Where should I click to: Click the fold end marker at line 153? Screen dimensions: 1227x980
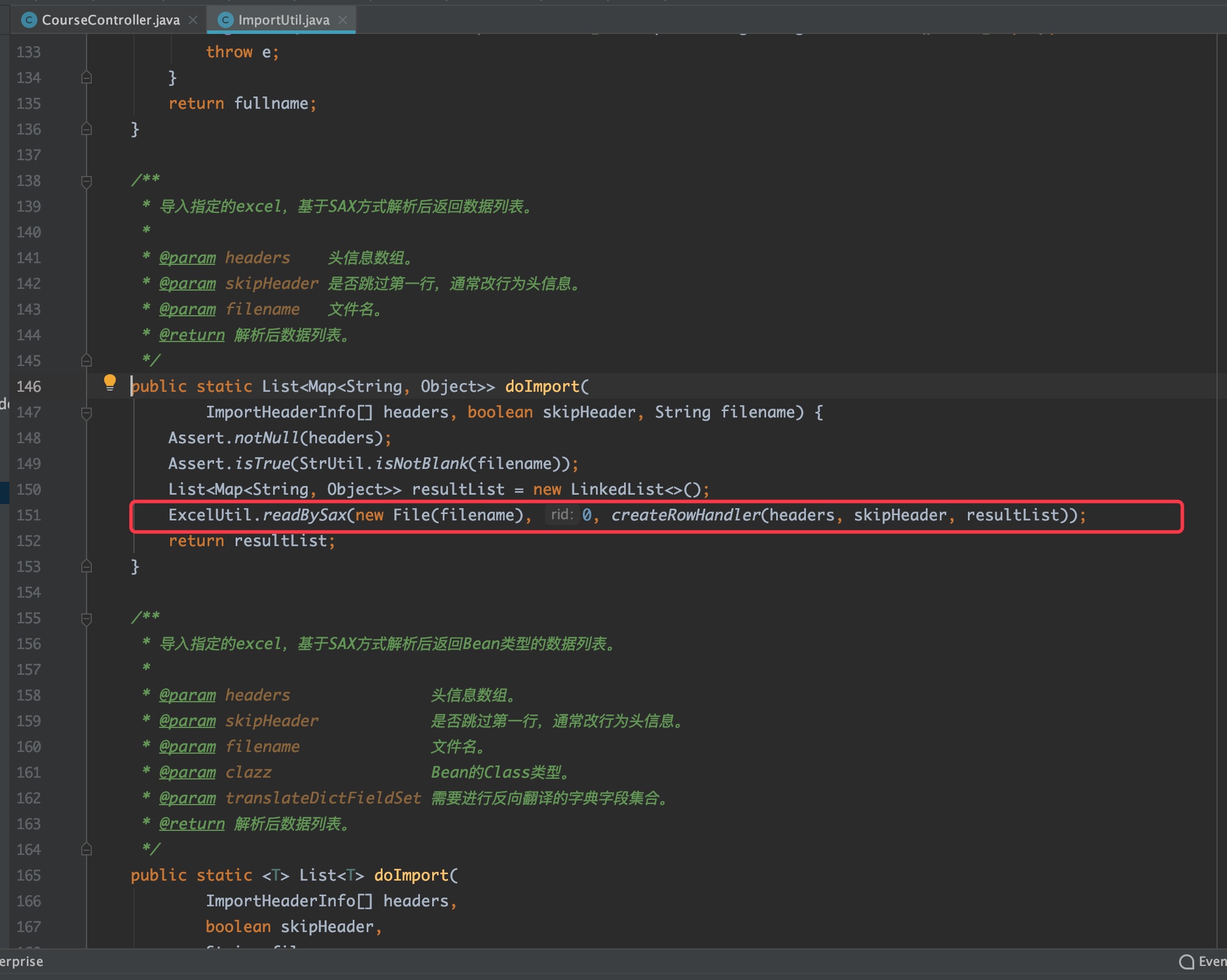tap(87, 567)
